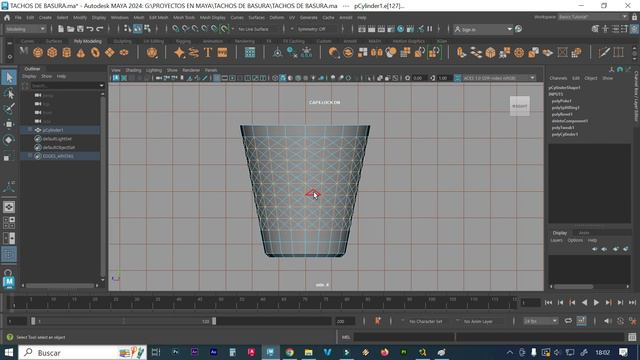Create a polygon cylinder from the shelf
This screenshot has width=640, height=360.
(67, 53)
